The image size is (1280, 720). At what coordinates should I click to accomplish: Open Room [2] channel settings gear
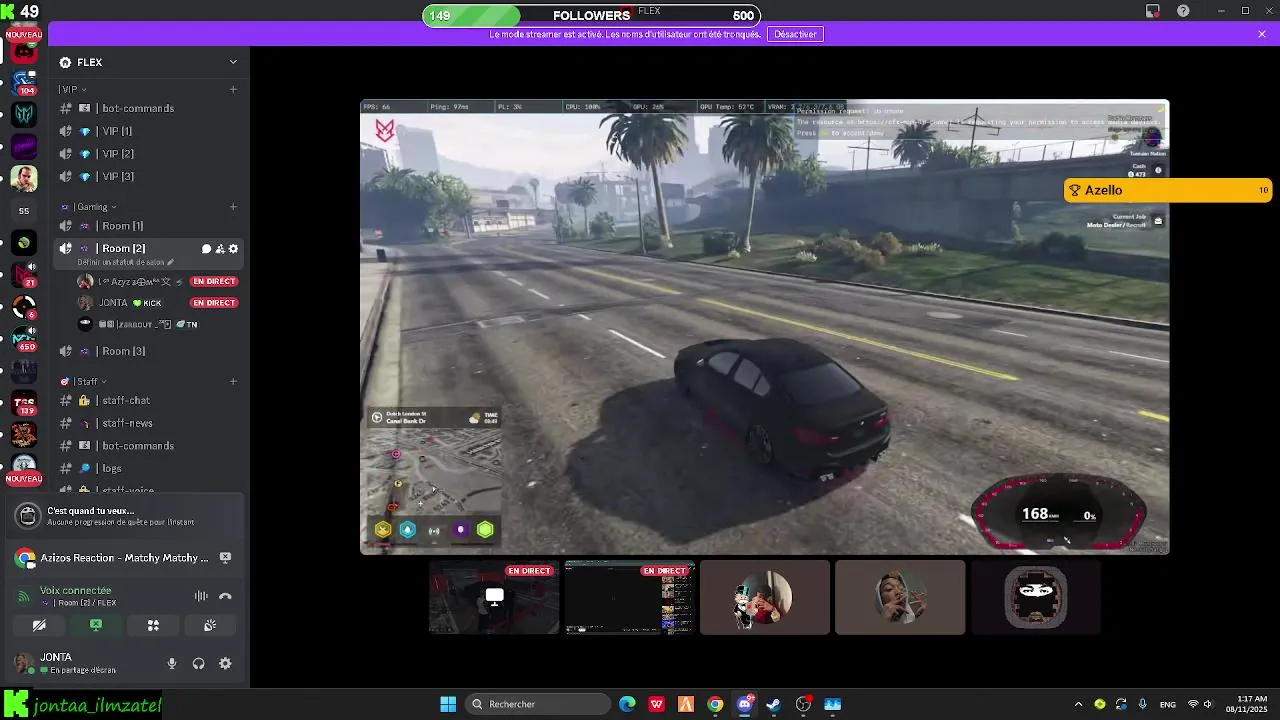[x=234, y=249]
